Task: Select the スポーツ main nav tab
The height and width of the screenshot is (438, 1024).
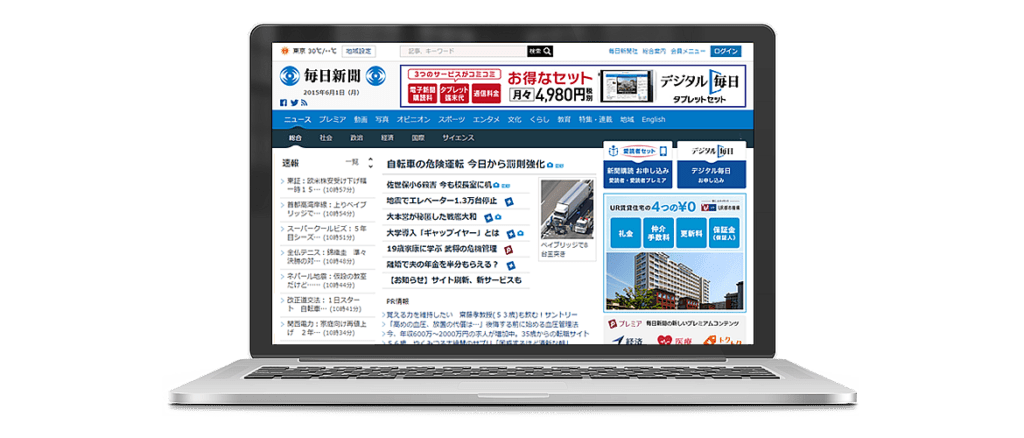Action: 452,119
